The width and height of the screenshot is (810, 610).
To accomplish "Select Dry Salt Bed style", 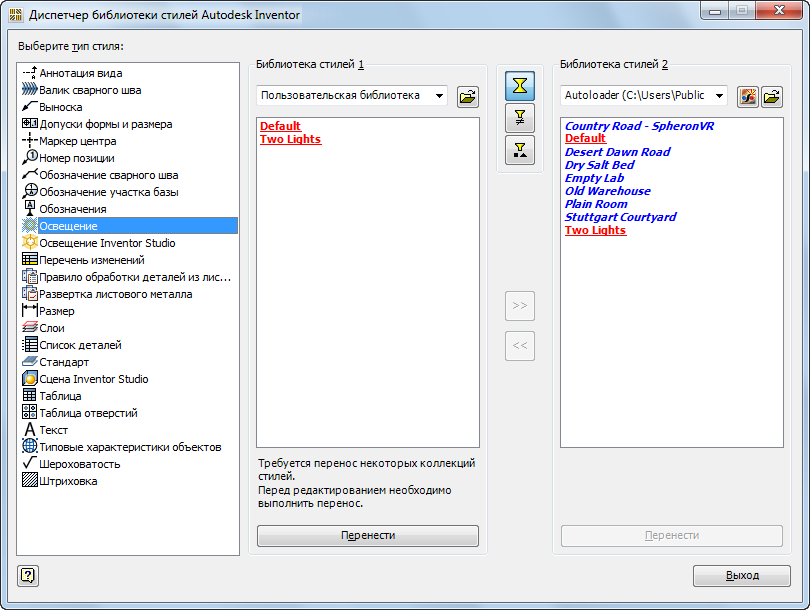I will click(599, 165).
